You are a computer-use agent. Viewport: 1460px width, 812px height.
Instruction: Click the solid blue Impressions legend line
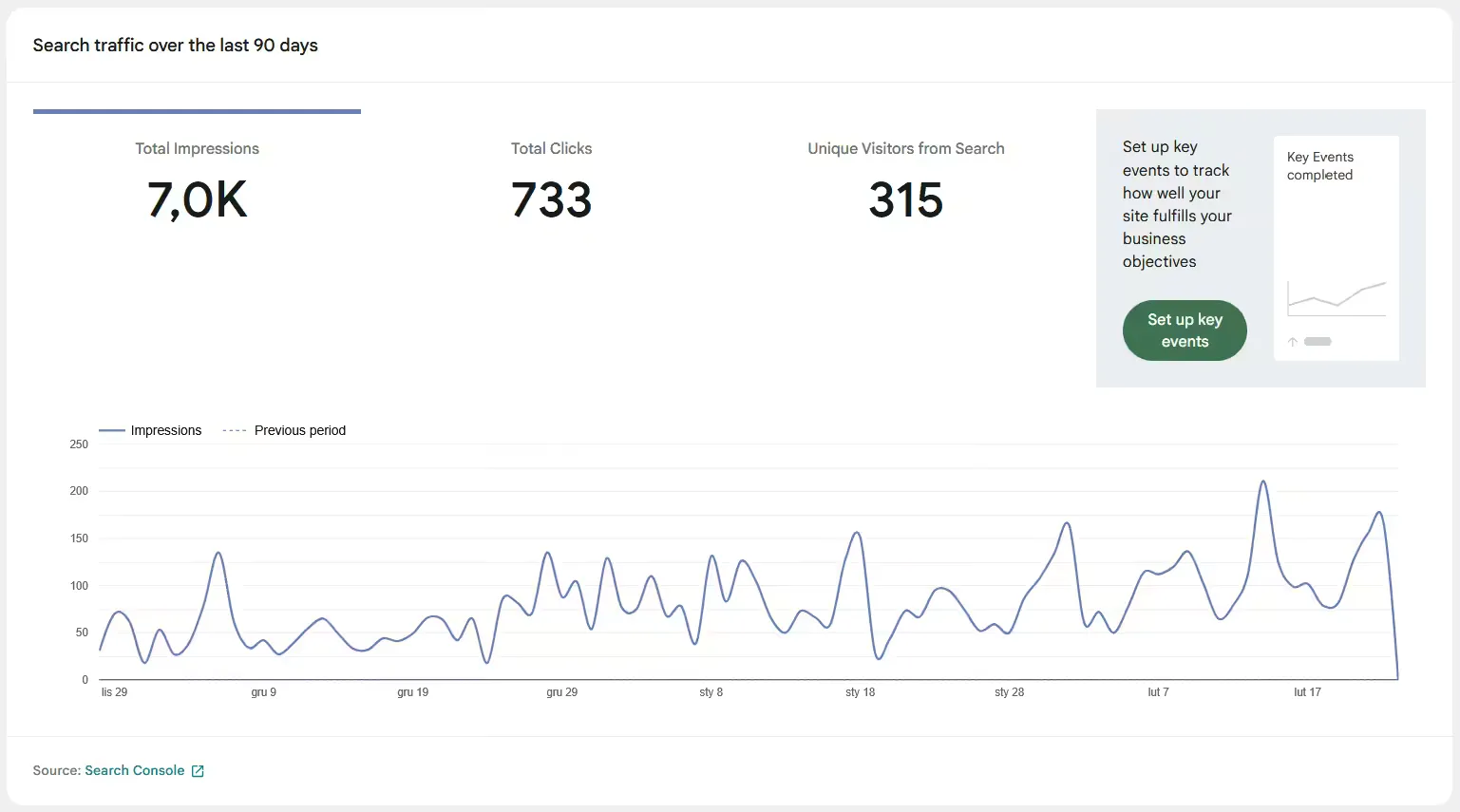point(112,431)
